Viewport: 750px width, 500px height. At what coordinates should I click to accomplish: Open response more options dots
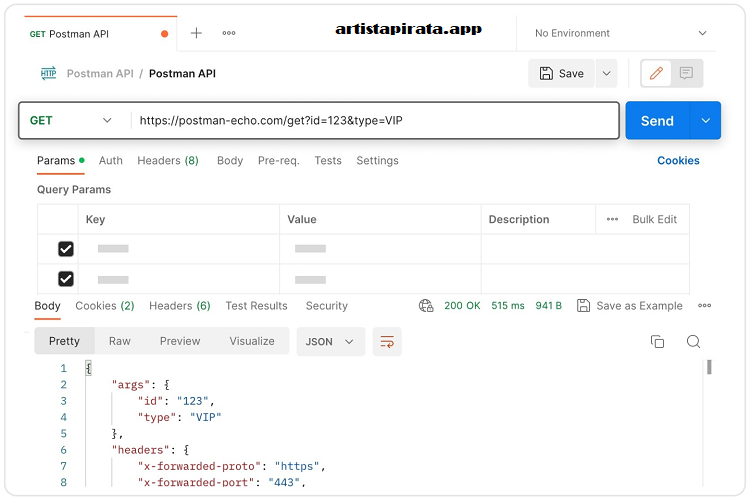click(x=704, y=305)
